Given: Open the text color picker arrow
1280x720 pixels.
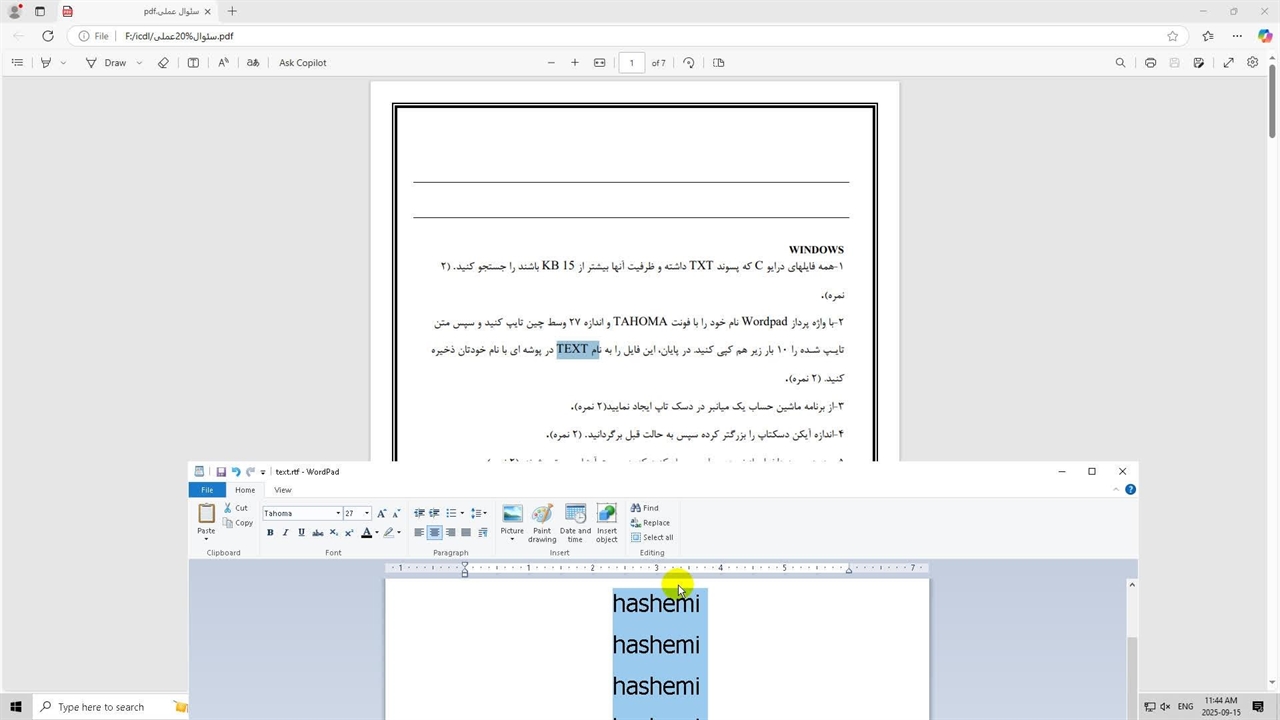Looking at the screenshot, I should pyautogui.click(x=377, y=533).
